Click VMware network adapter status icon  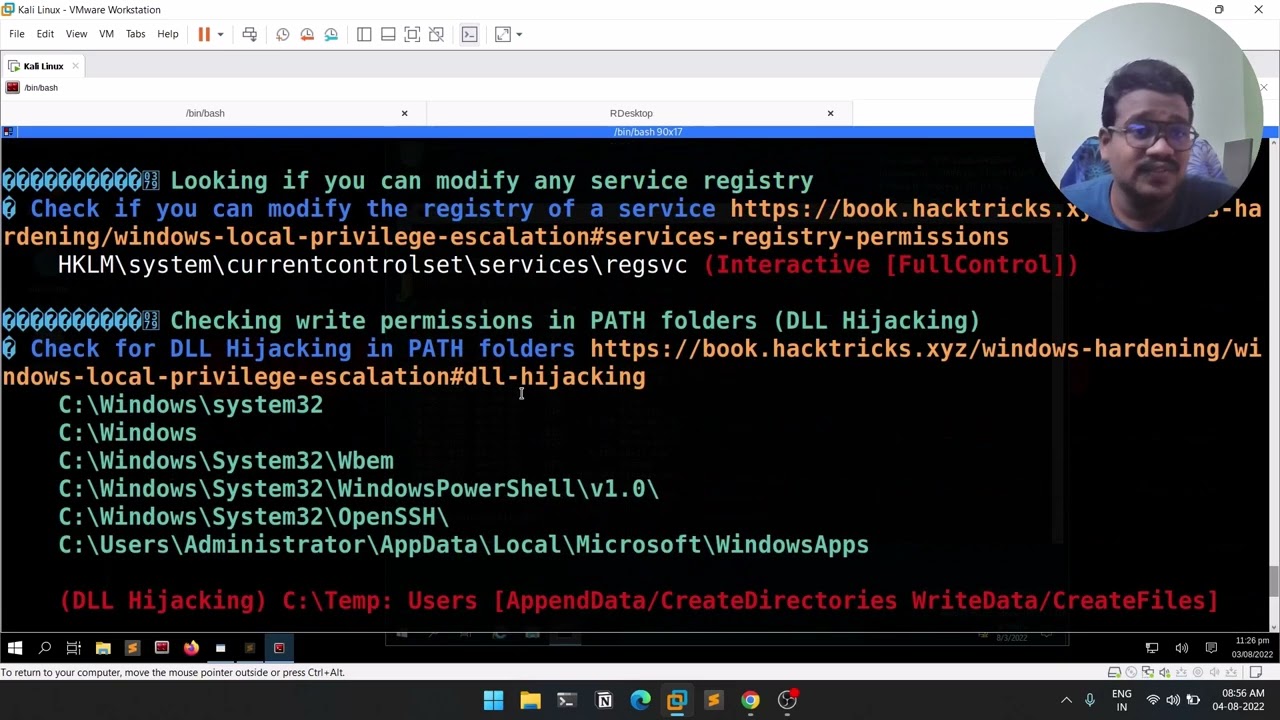tap(1148, 672)
